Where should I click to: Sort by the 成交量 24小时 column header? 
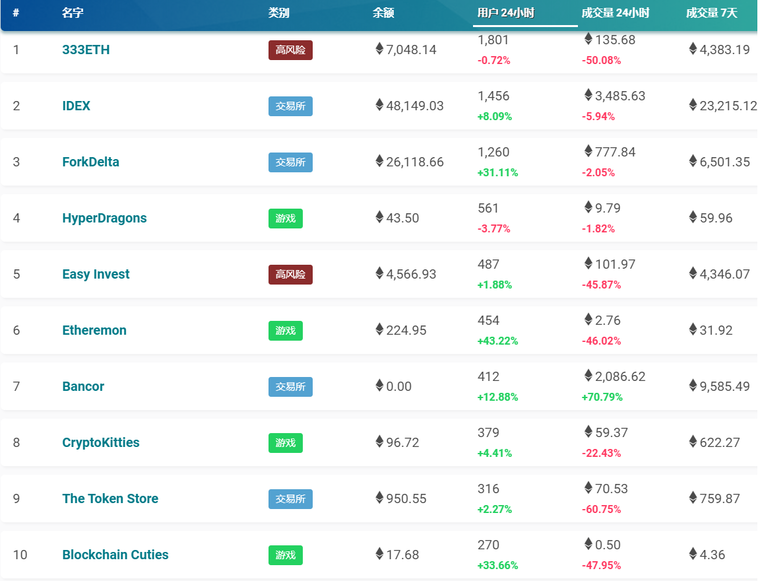click(x=615, y=13)
